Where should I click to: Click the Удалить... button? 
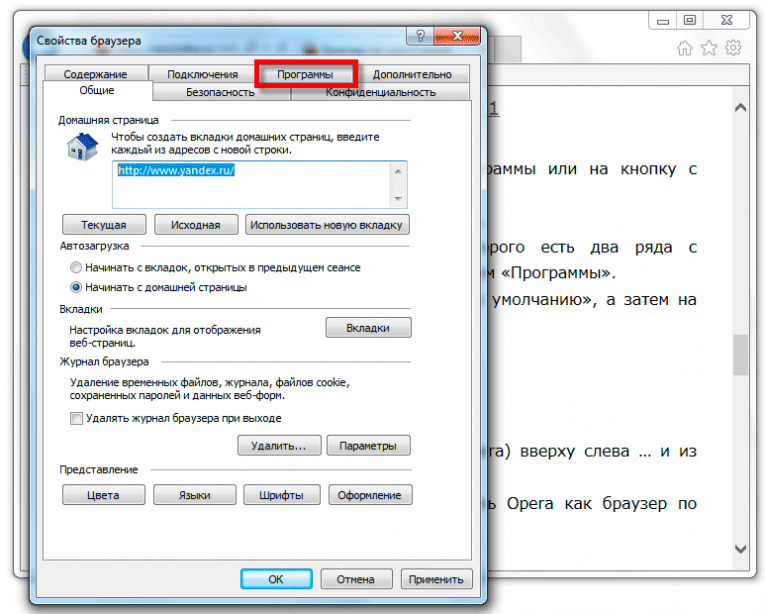(279, 446)
